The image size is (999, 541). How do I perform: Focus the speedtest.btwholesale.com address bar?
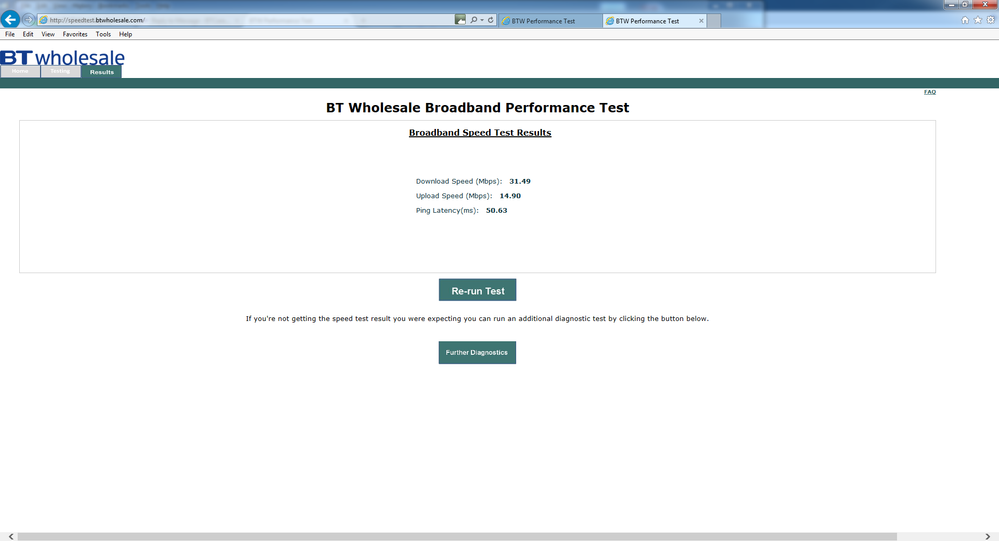pos(245,20)
